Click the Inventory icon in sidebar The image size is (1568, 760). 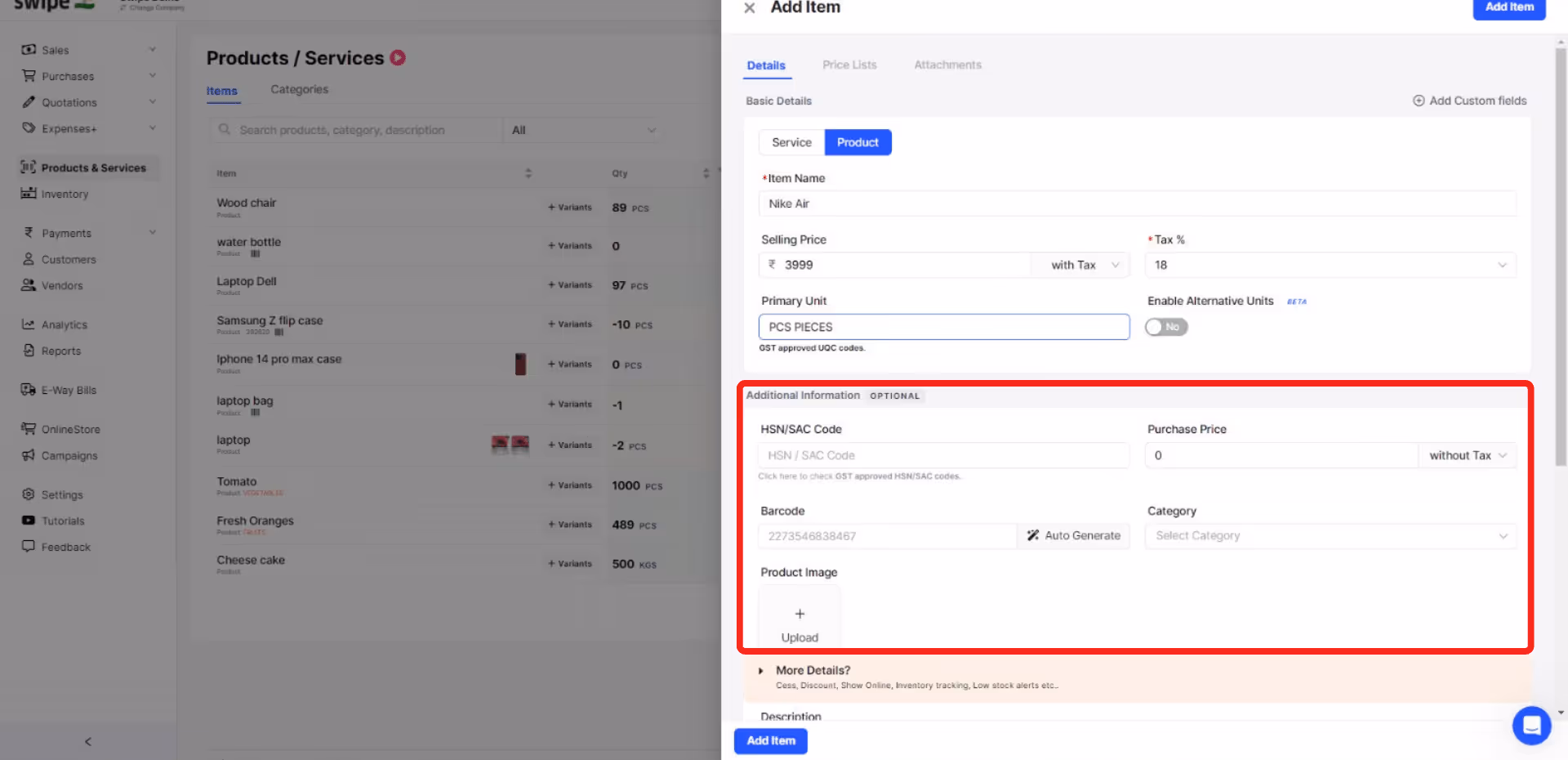29,194
